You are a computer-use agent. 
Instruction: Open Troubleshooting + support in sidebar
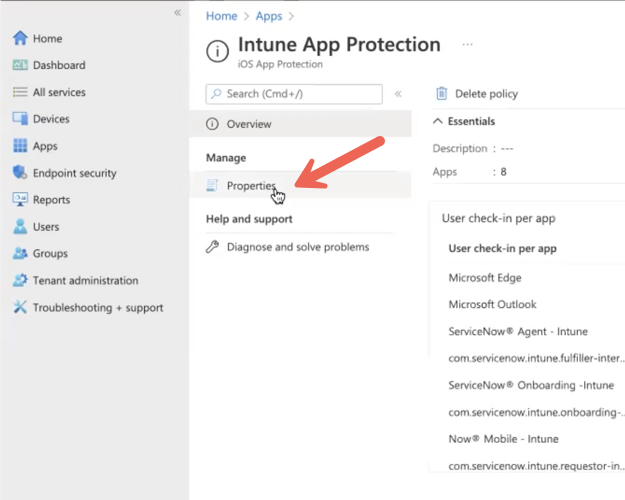[x=98, y=307]
